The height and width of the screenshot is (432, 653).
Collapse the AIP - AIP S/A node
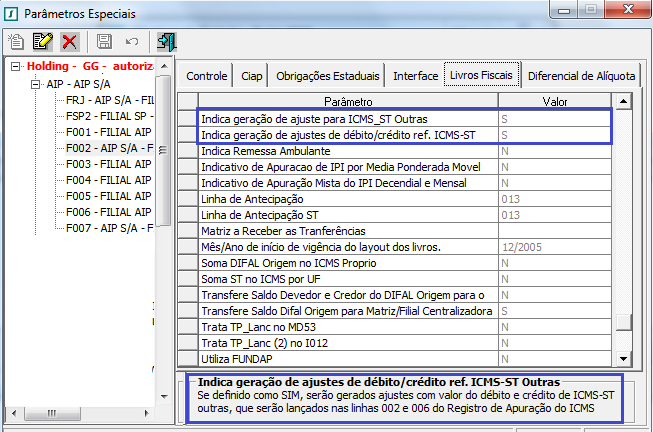tap(35, 84)
